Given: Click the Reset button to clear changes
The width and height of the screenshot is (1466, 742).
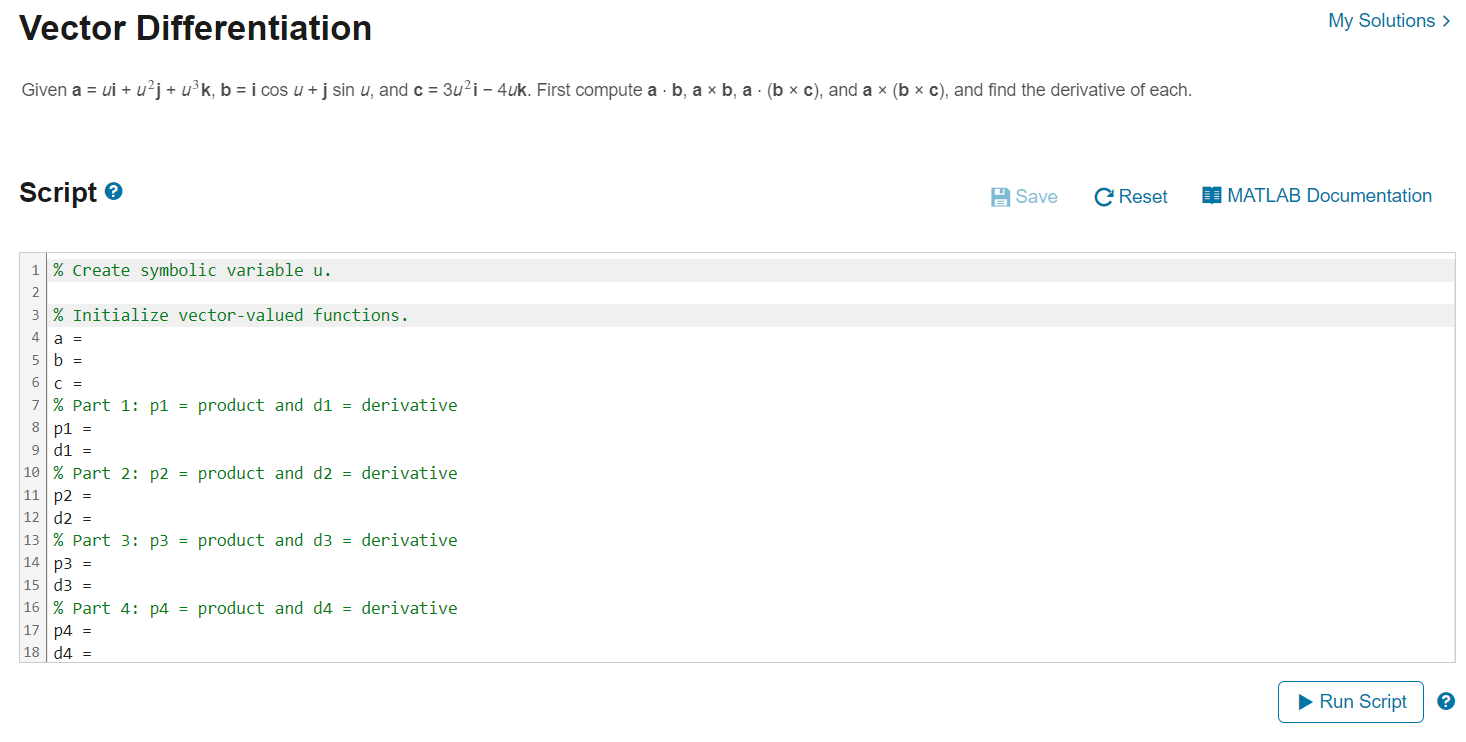Looking at the screenshot, I should [x=1130, y=196].
